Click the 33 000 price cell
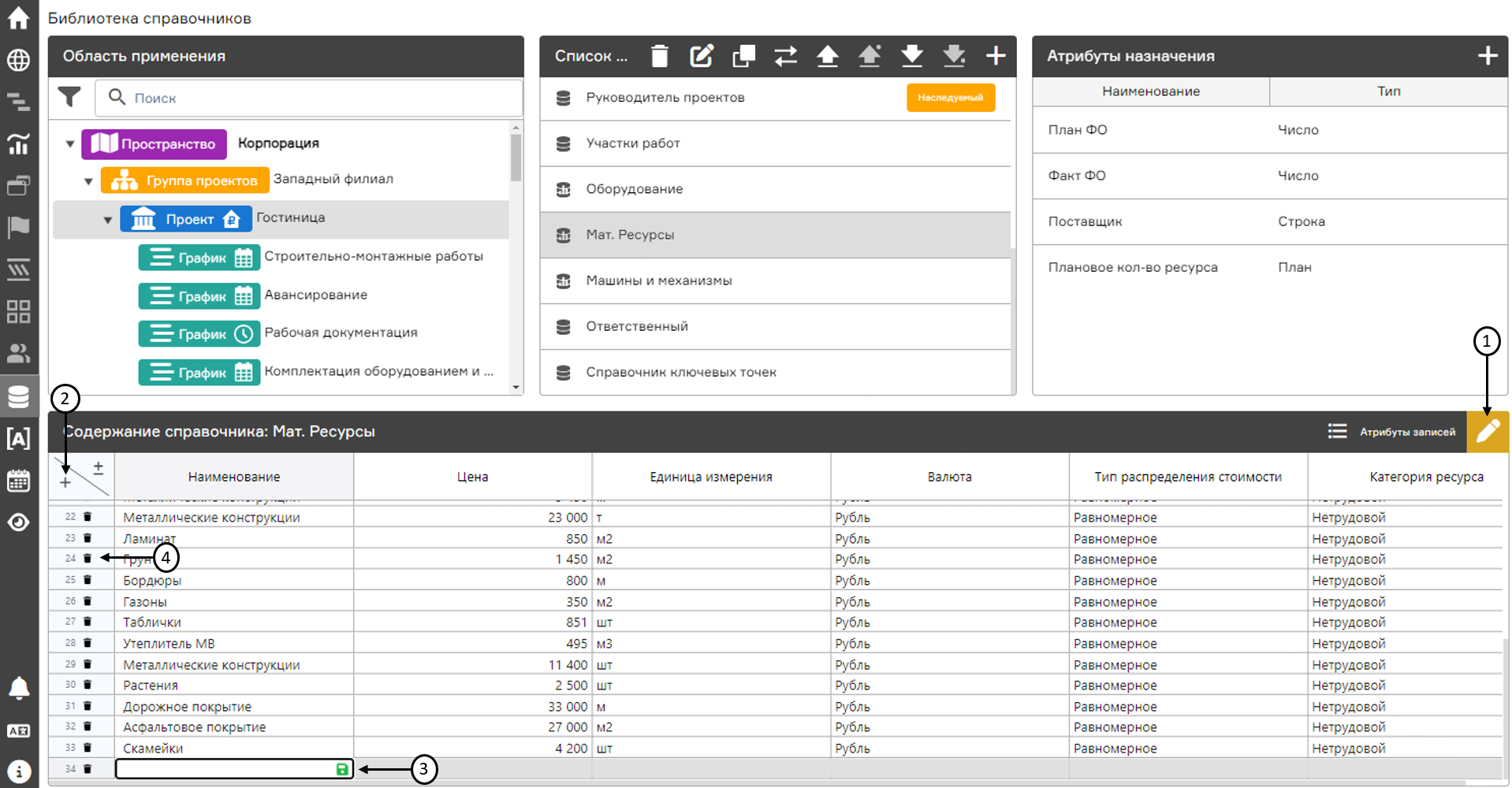Image resolution: width=1512 pixels, height=788 pixels. [473, 707]
